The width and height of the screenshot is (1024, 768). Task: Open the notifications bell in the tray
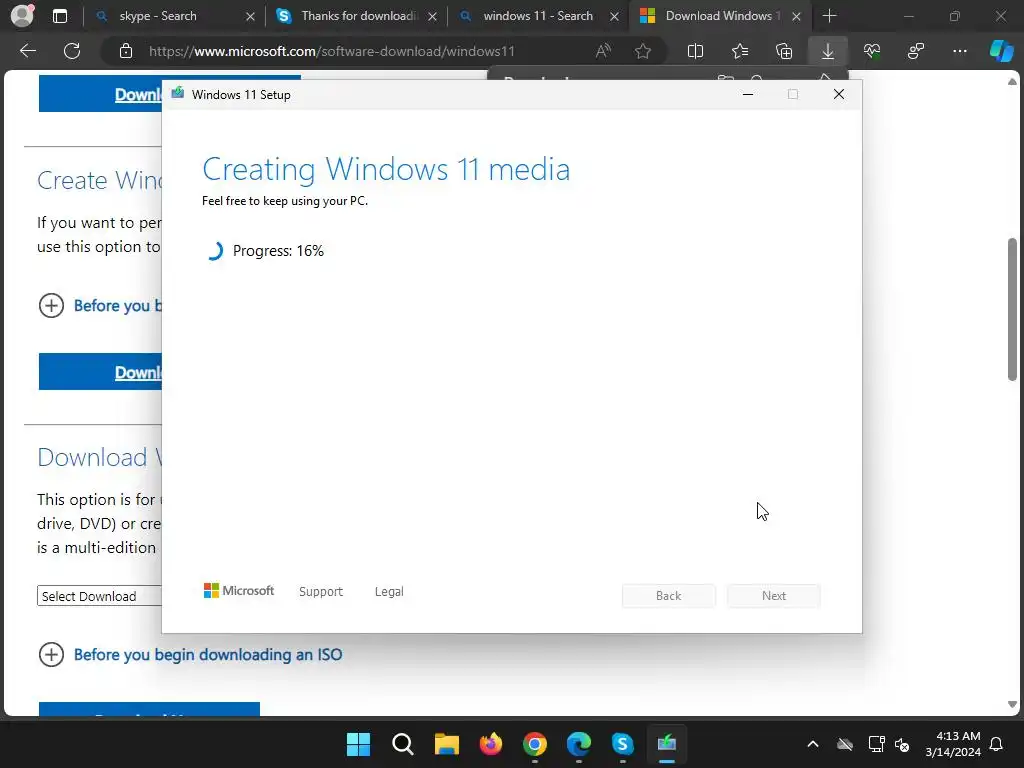coord(996,744)
